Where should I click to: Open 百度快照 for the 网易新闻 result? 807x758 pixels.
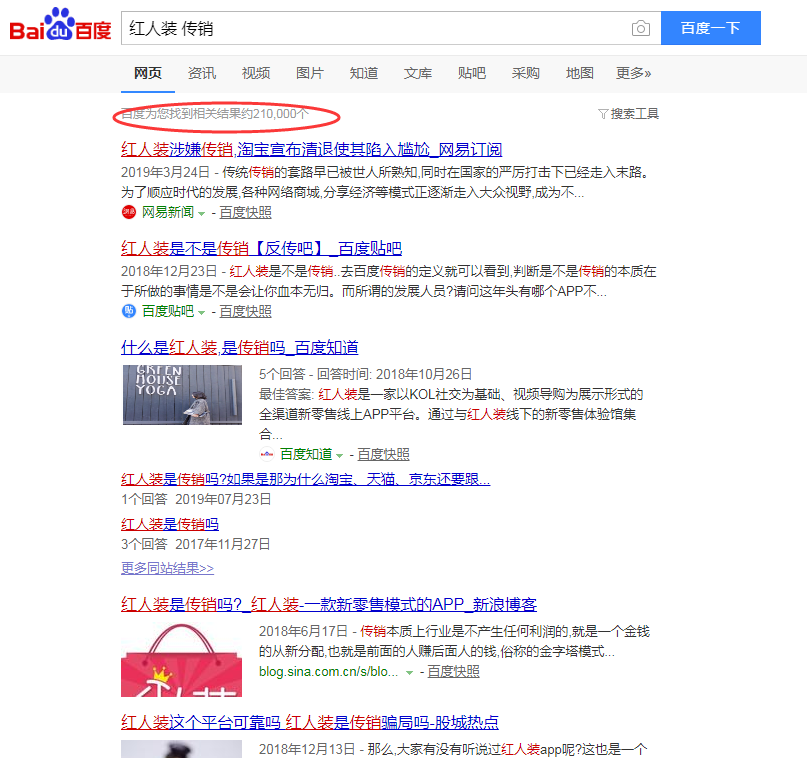[245, 212]
